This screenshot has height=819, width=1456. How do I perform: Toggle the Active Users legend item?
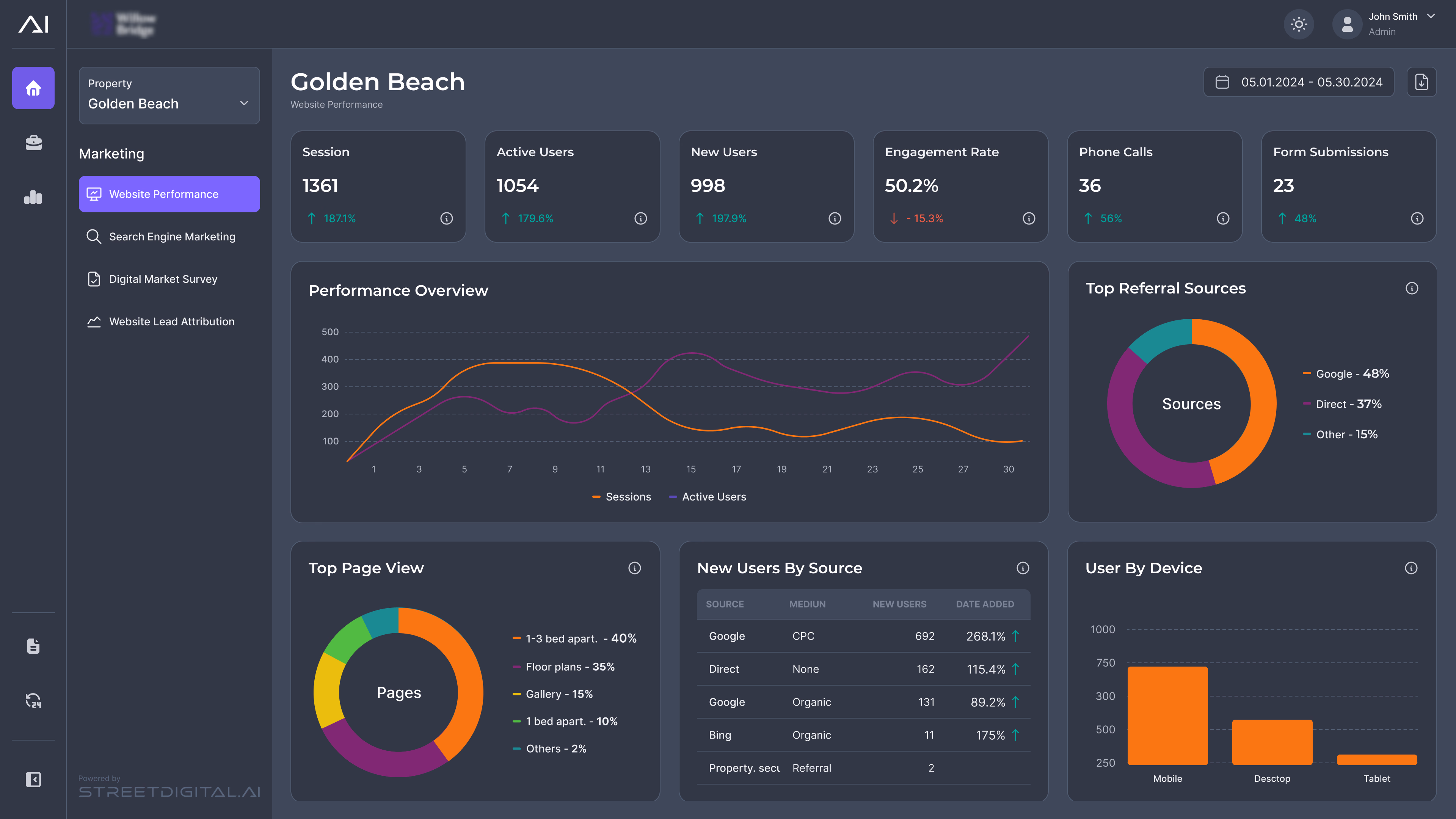[707, 497]
